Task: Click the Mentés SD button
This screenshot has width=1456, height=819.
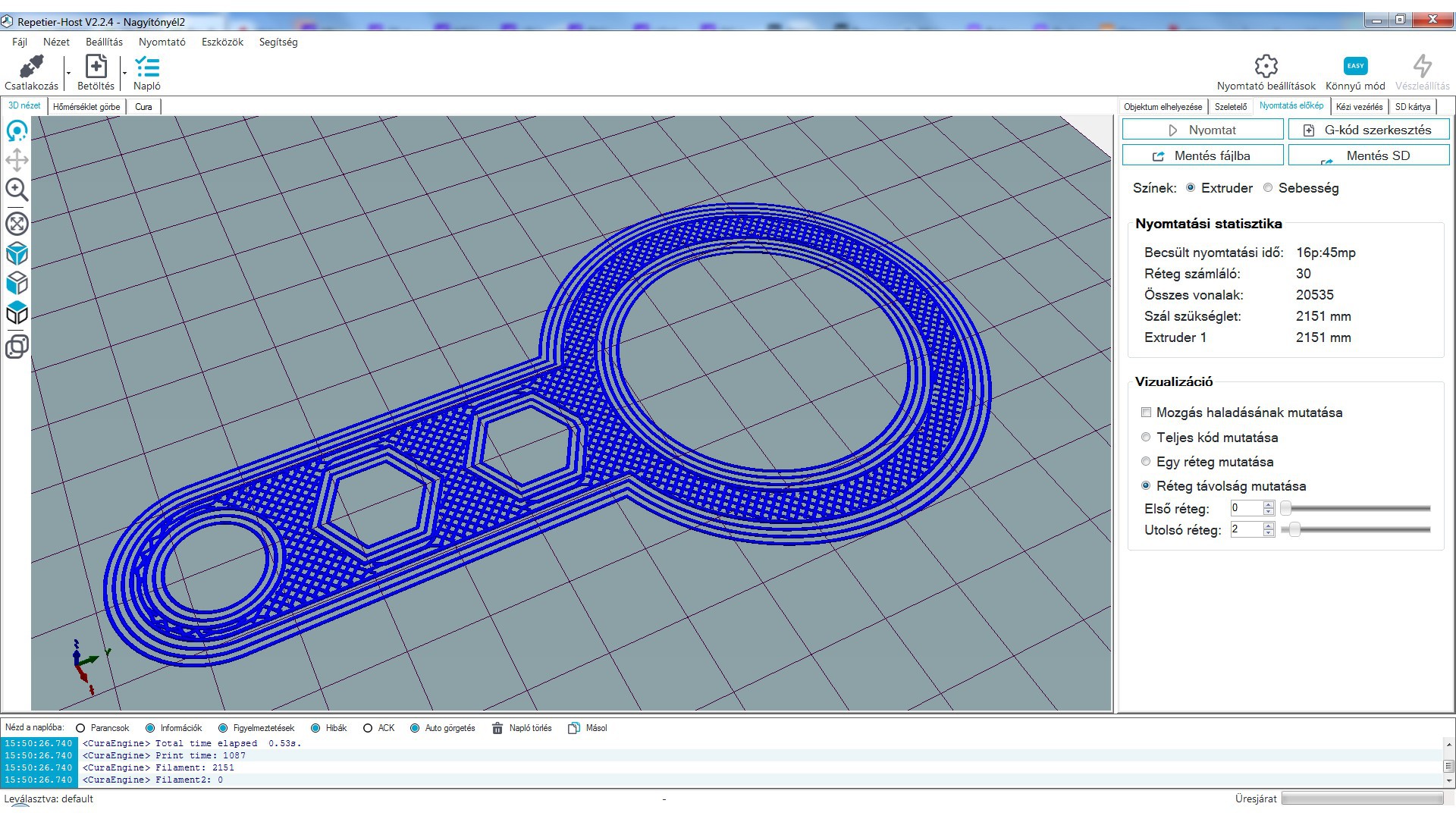Action: (x=1369, y=155)
